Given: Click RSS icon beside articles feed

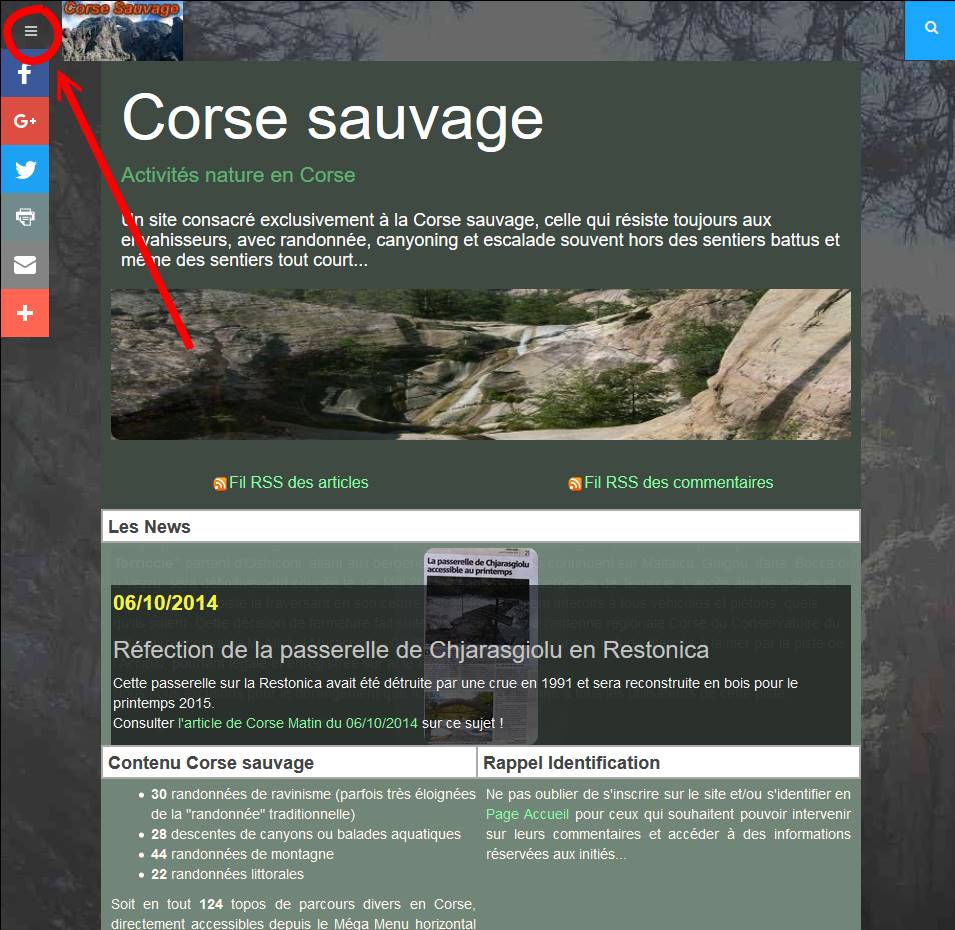Looking at the screenshot, I should tap(220, 484).
